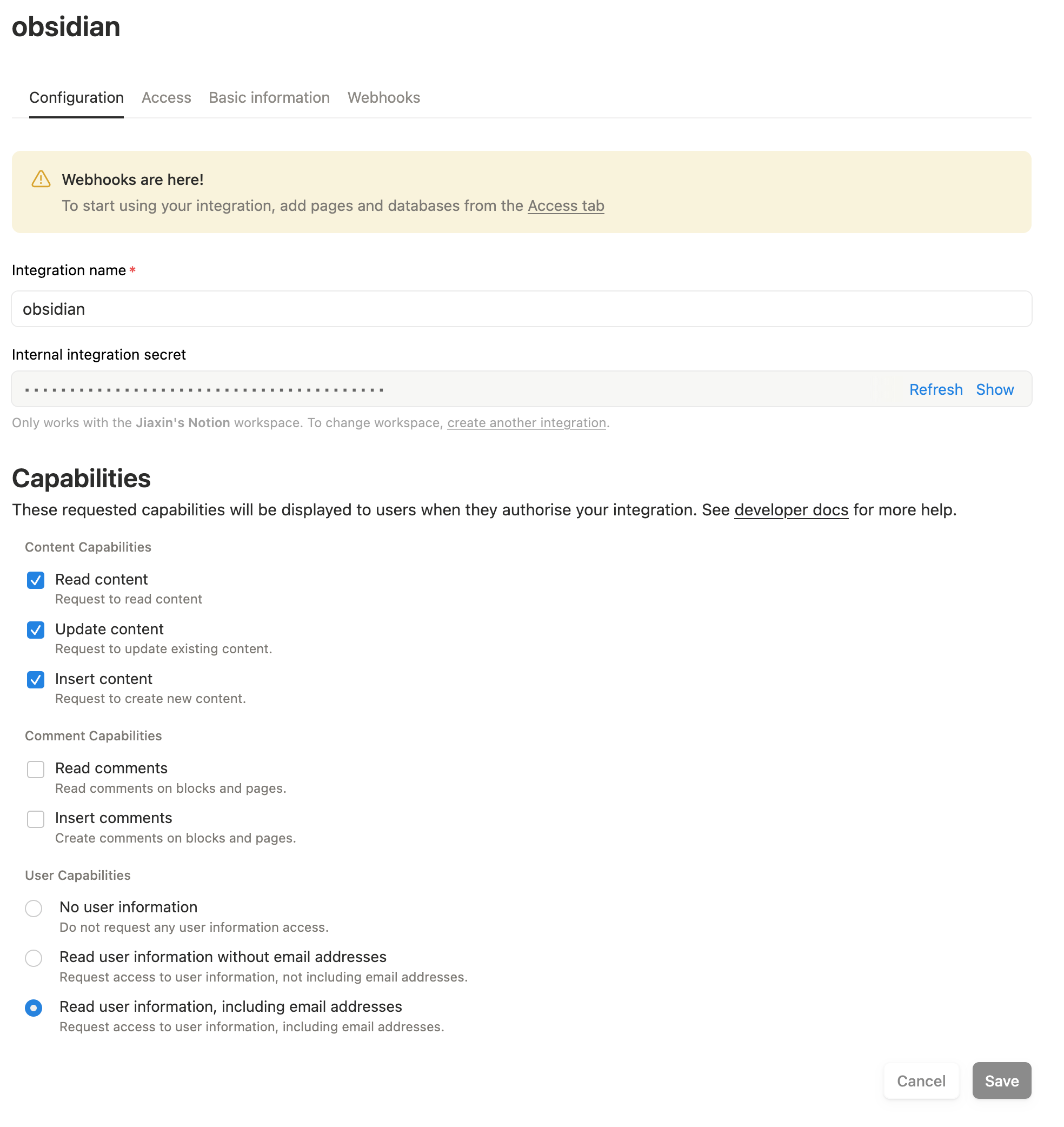The height and width of the screenshot is (1127, 1064).
Task: Enable the Read comments capability
Action: coord(35,769)
